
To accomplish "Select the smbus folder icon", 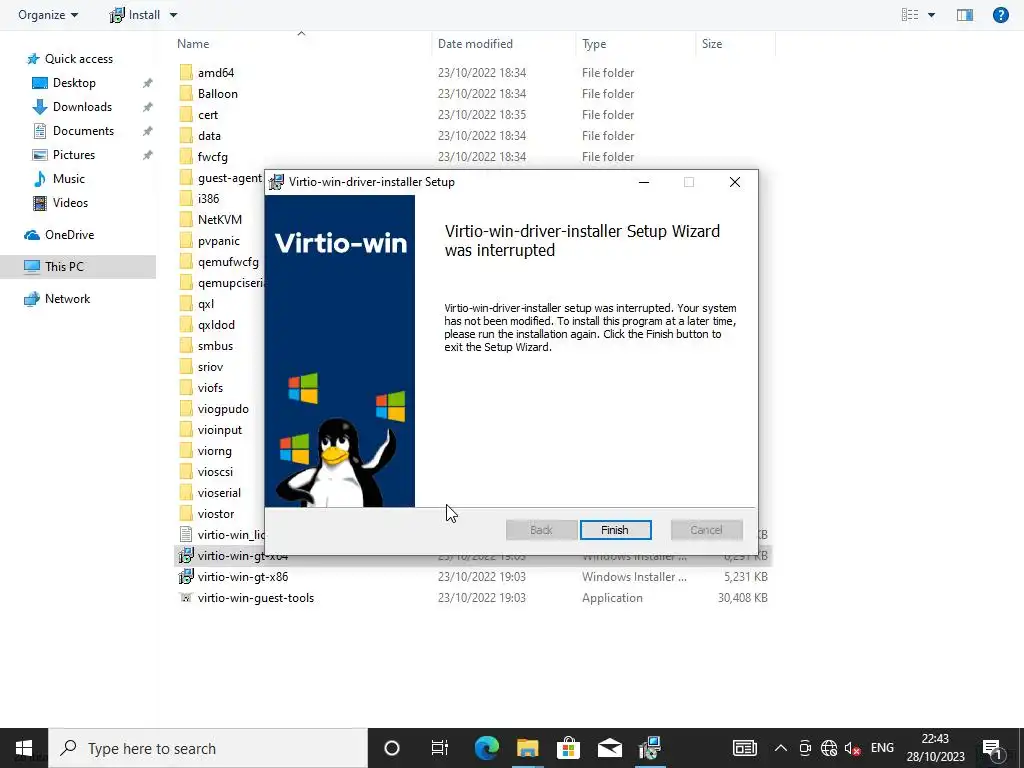I will click(186, 345).
